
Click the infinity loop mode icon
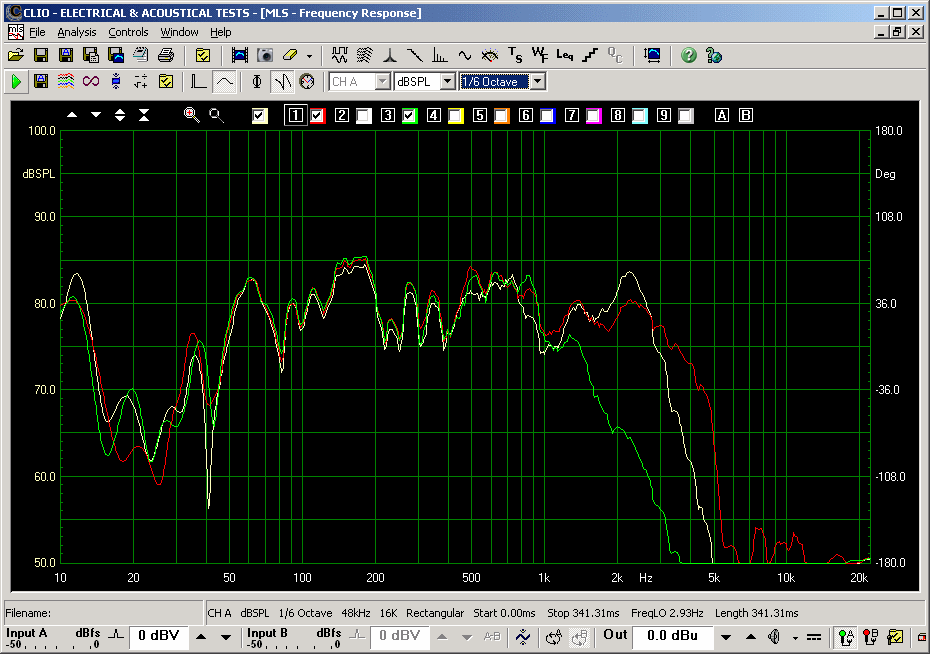91,81
